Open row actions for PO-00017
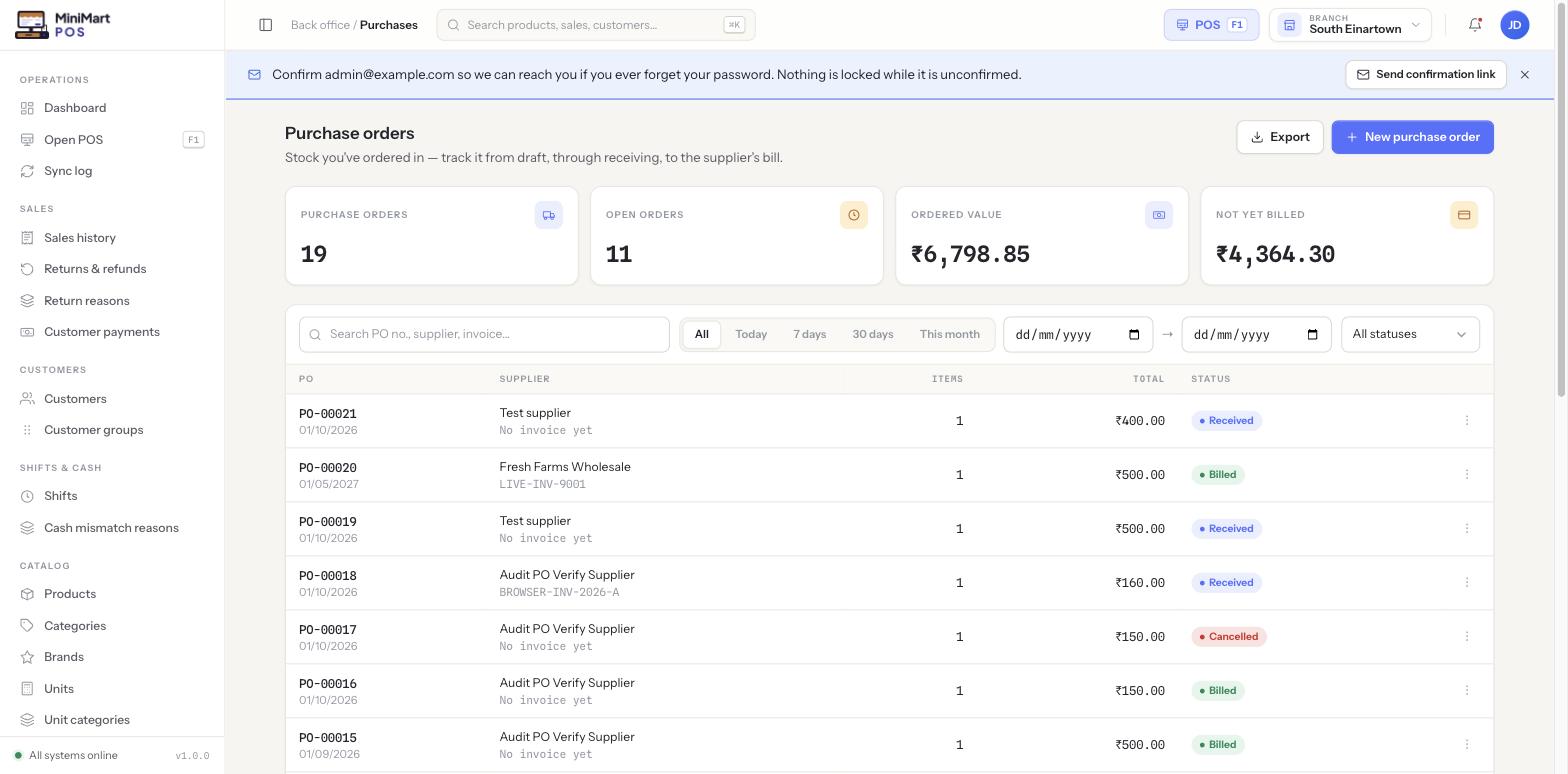 (1467, 637)
